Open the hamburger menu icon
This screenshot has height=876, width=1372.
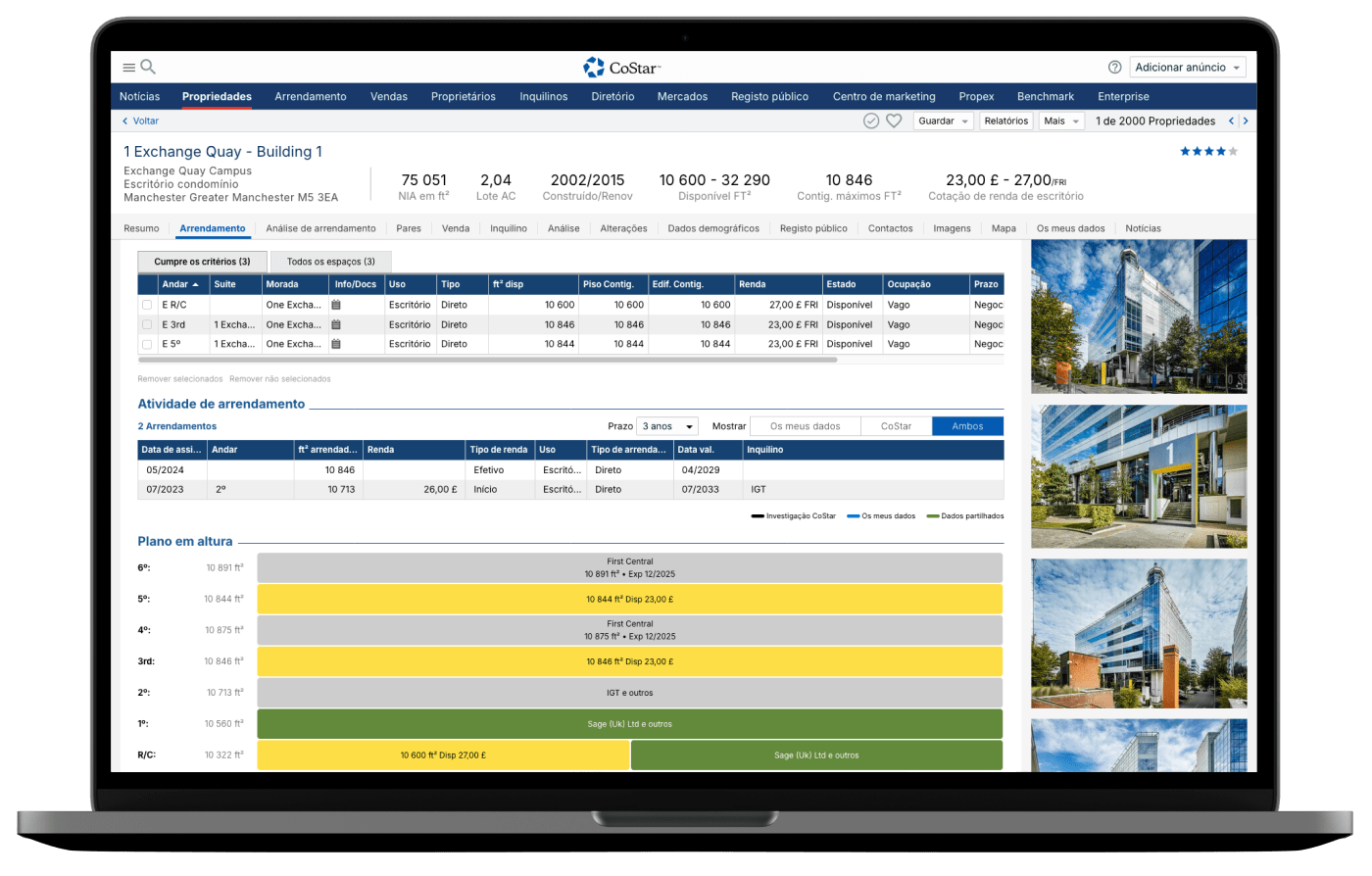(128, 68)
